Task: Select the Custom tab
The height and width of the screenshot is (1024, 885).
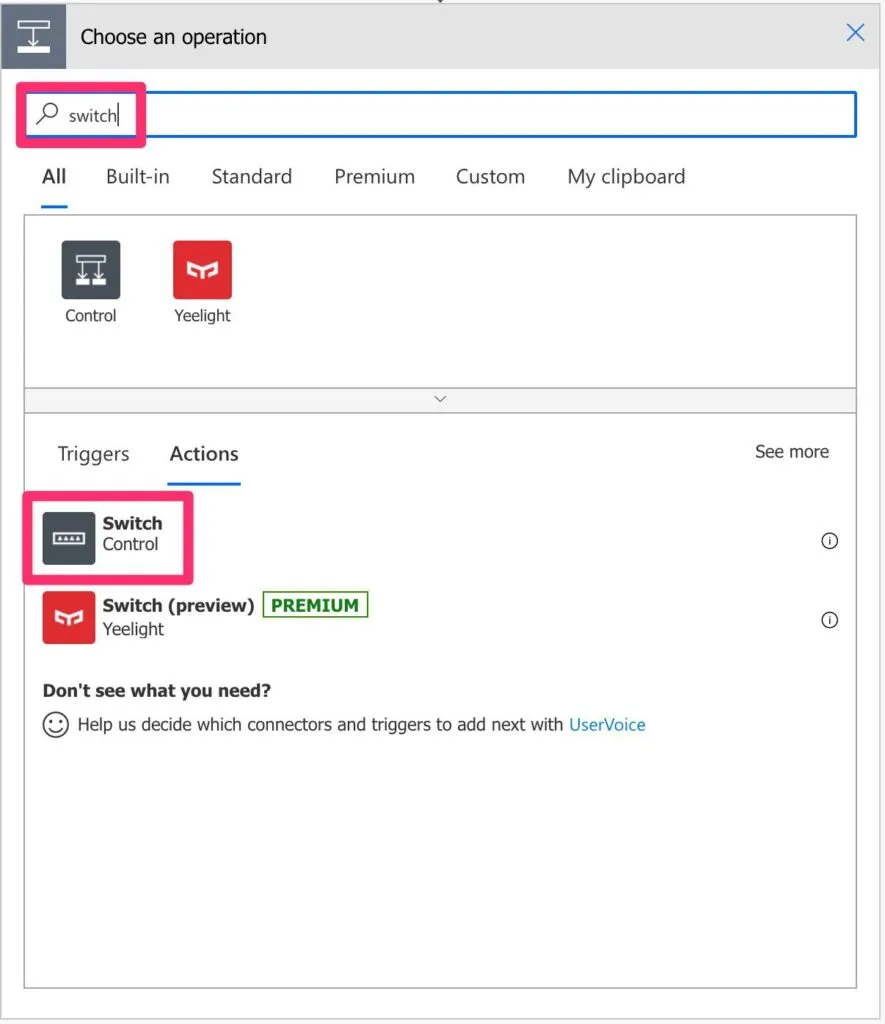Action: [490, 177]
